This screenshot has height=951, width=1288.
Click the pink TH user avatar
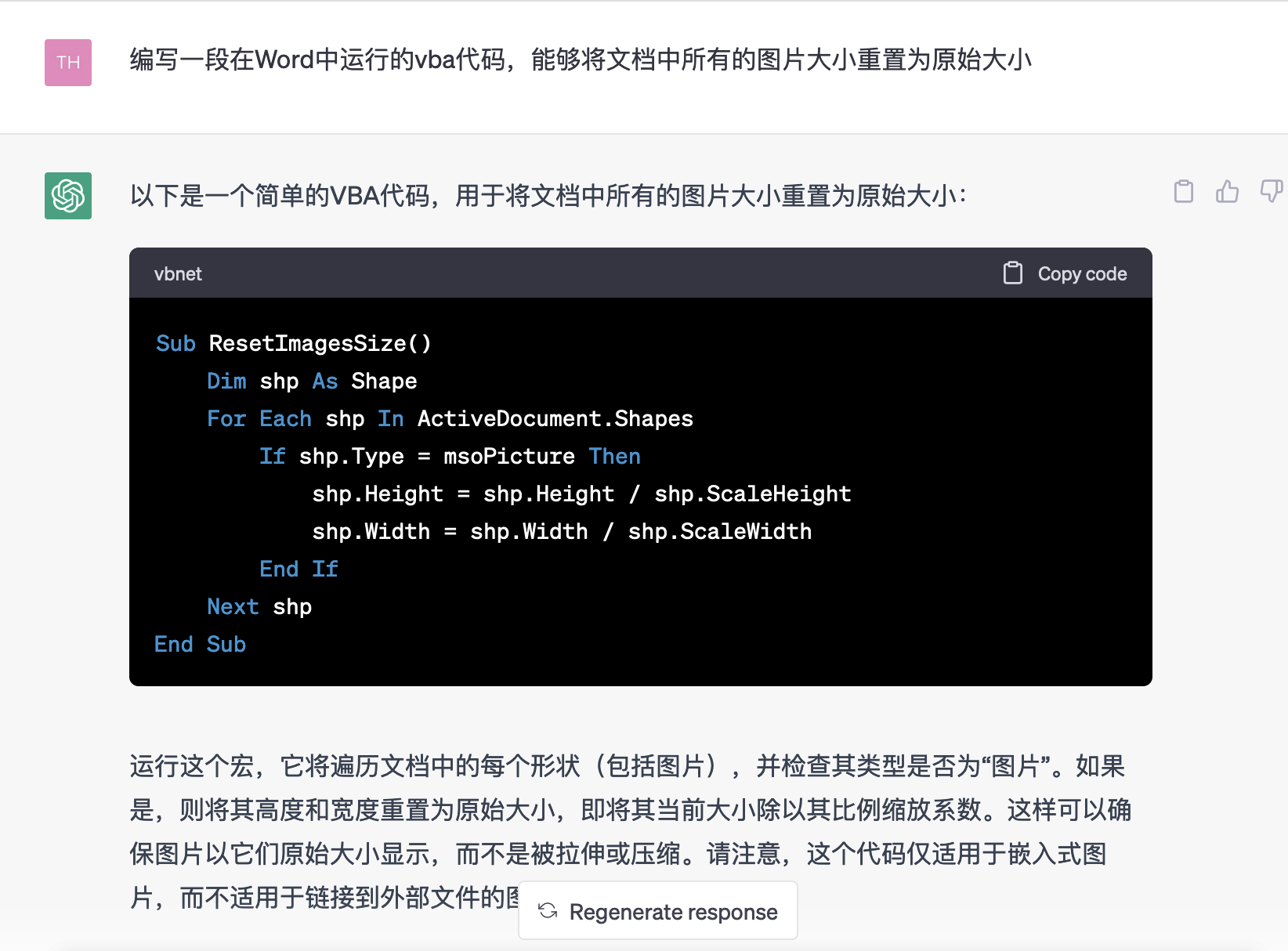point(68,63)
